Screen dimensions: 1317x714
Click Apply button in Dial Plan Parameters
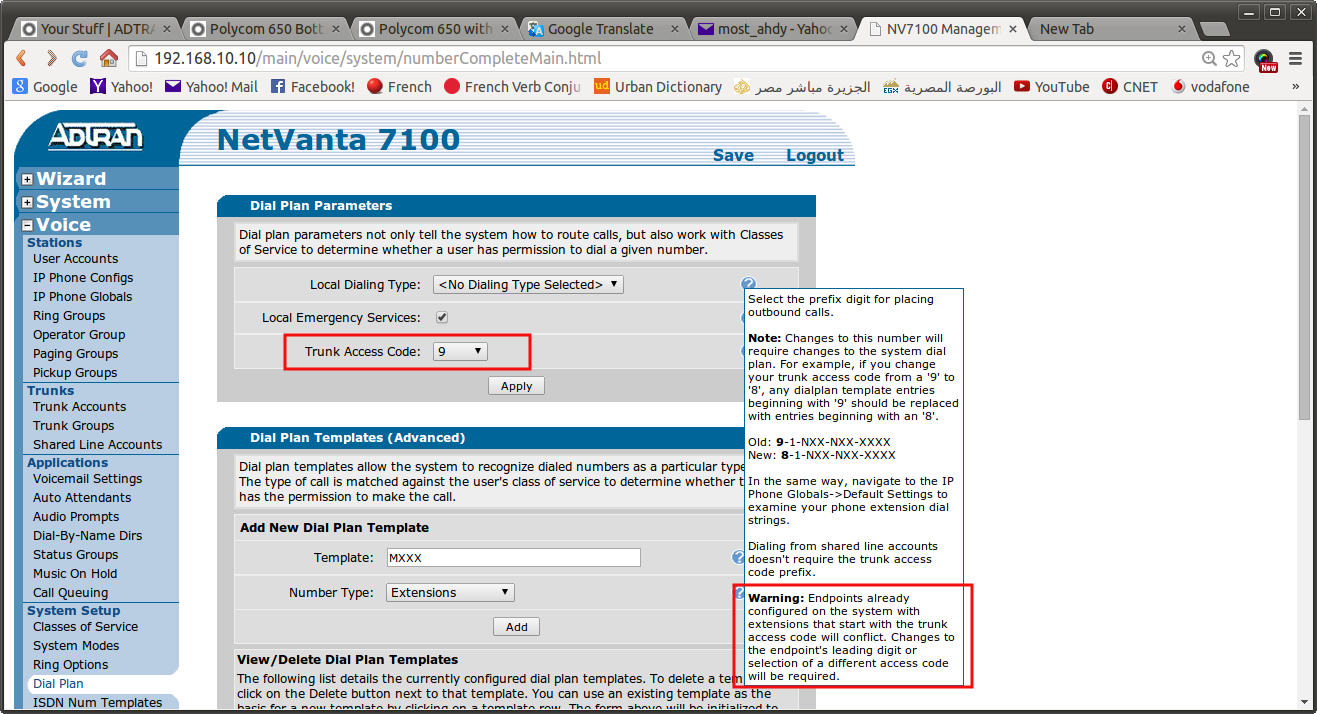(x=516, y=386)
